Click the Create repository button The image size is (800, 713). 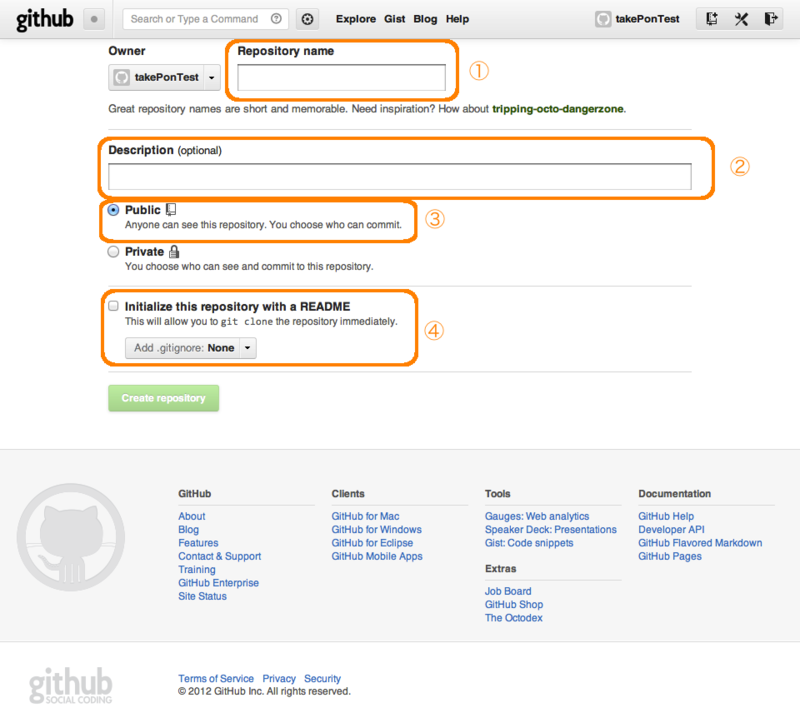[x=164, y=398]
